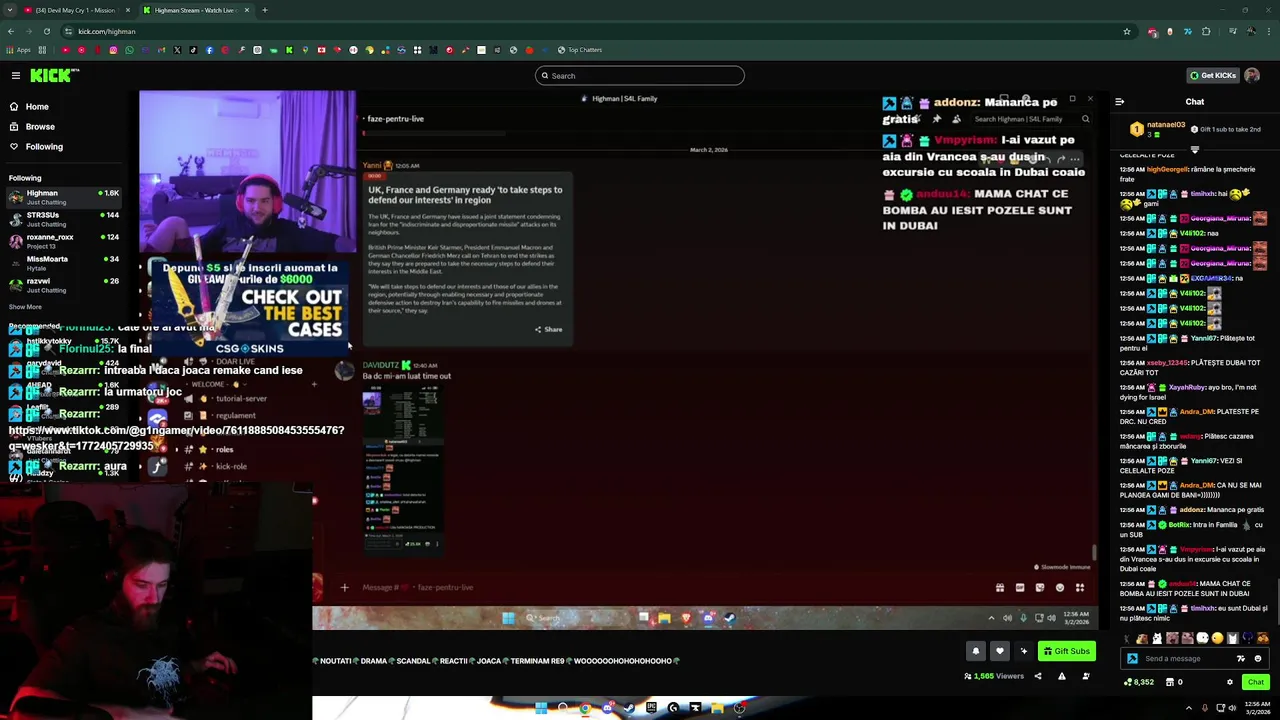Open the TikTok bookmark icon
This screenshot has height=720, width=1280.
click(x=193, y=50)
